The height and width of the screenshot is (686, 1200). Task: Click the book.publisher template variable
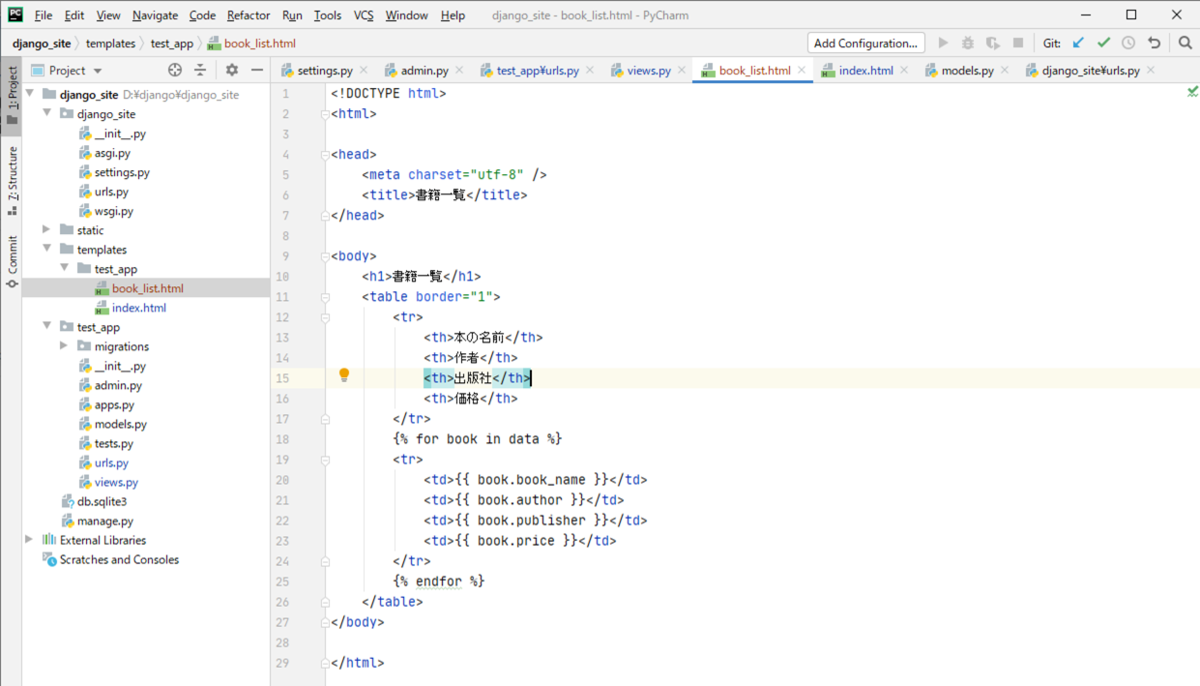coord(532,520)
